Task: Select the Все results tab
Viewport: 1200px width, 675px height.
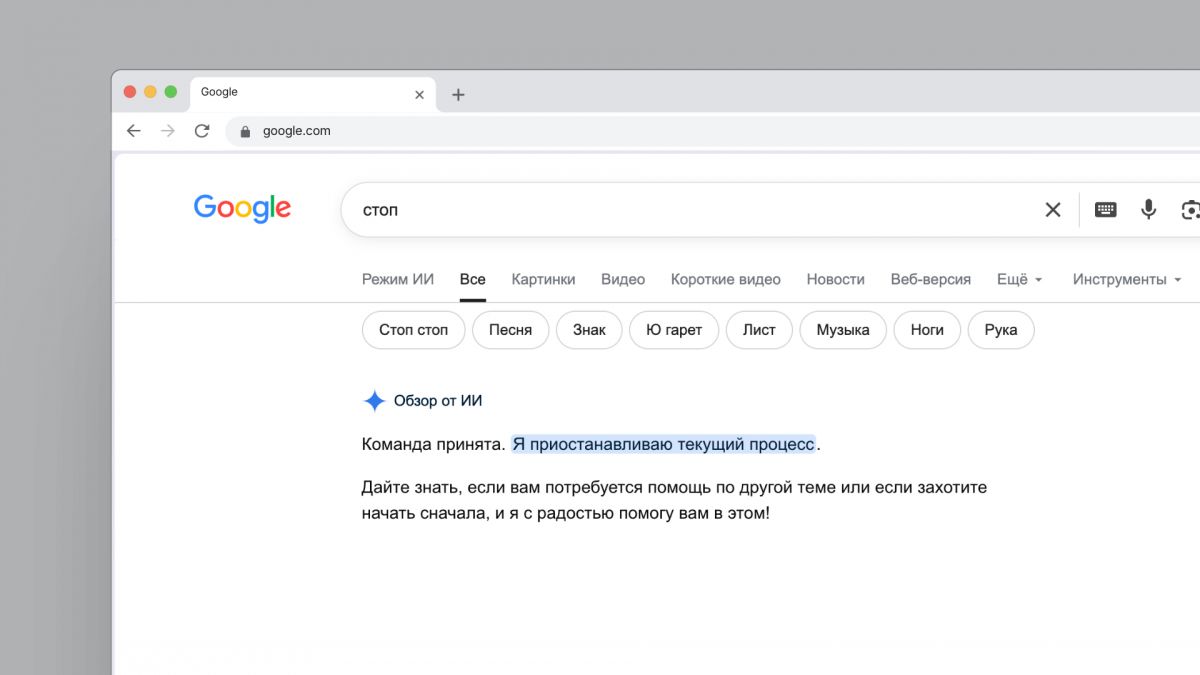Action: tap(473, 279)
